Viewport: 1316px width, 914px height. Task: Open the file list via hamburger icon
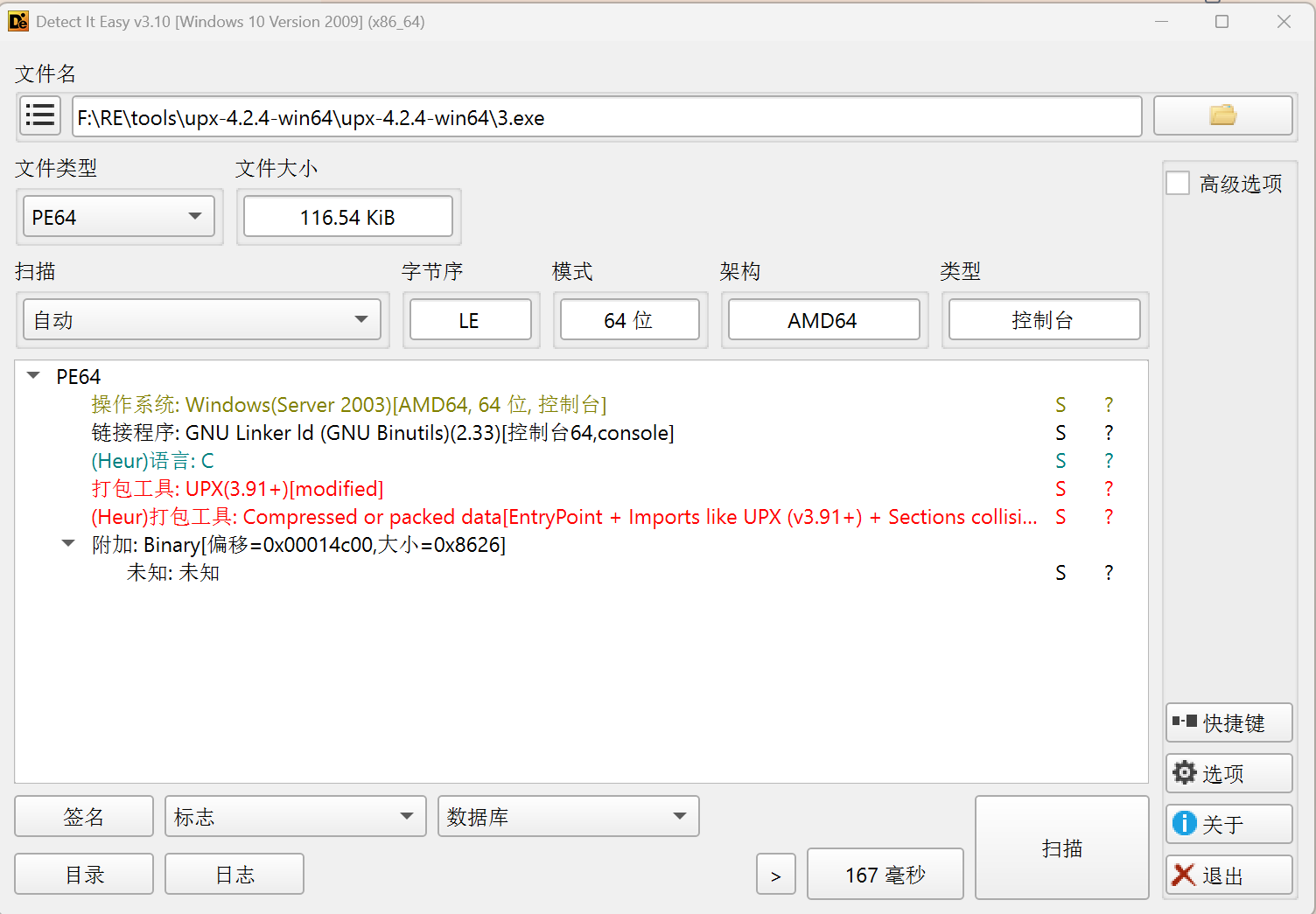pos(39,115)
